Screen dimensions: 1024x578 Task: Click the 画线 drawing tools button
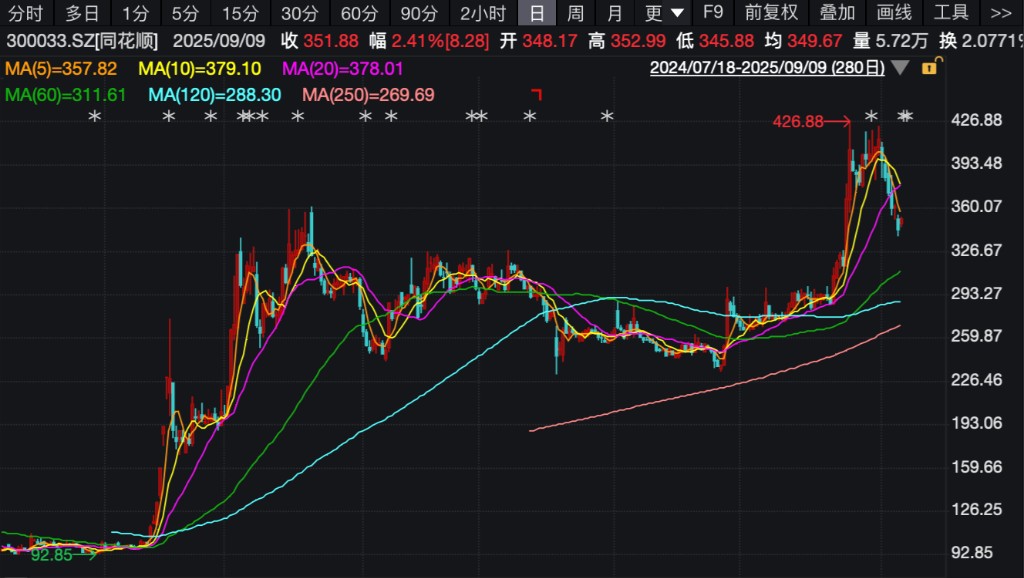pos(894,13)
